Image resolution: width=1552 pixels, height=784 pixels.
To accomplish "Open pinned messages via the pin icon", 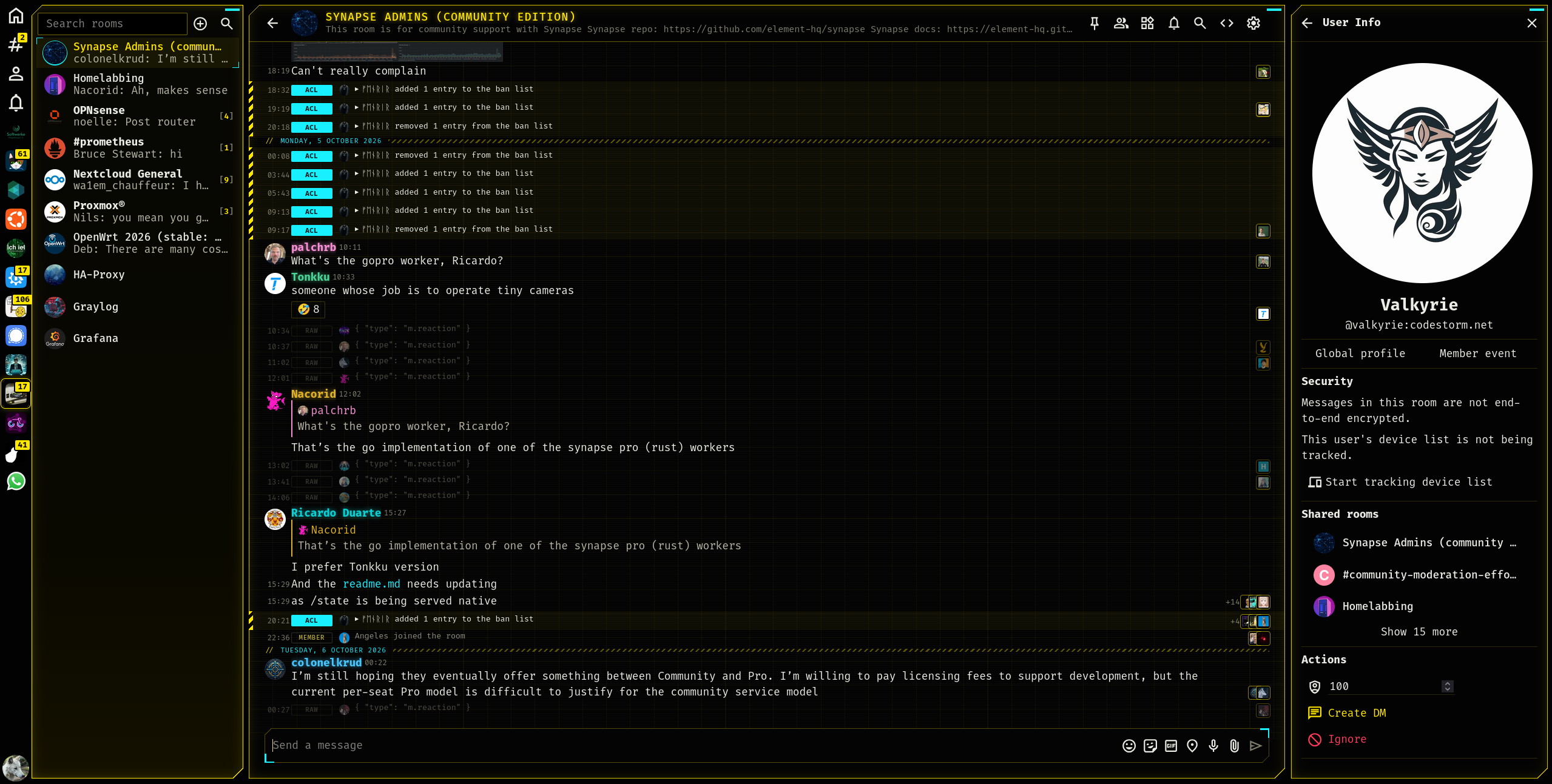I will tap(1094, 23).
